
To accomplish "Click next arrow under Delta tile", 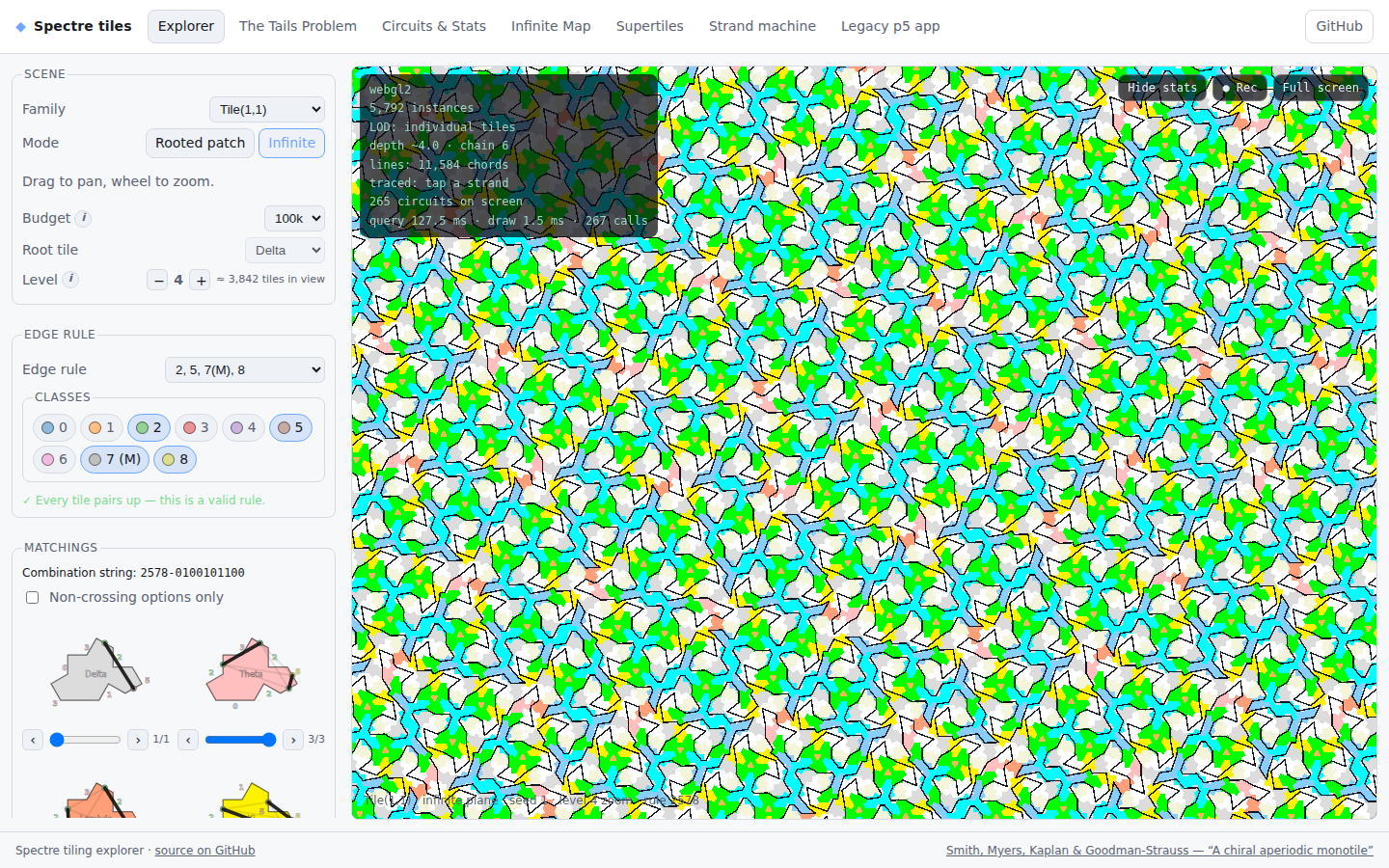I will point(138,740).
